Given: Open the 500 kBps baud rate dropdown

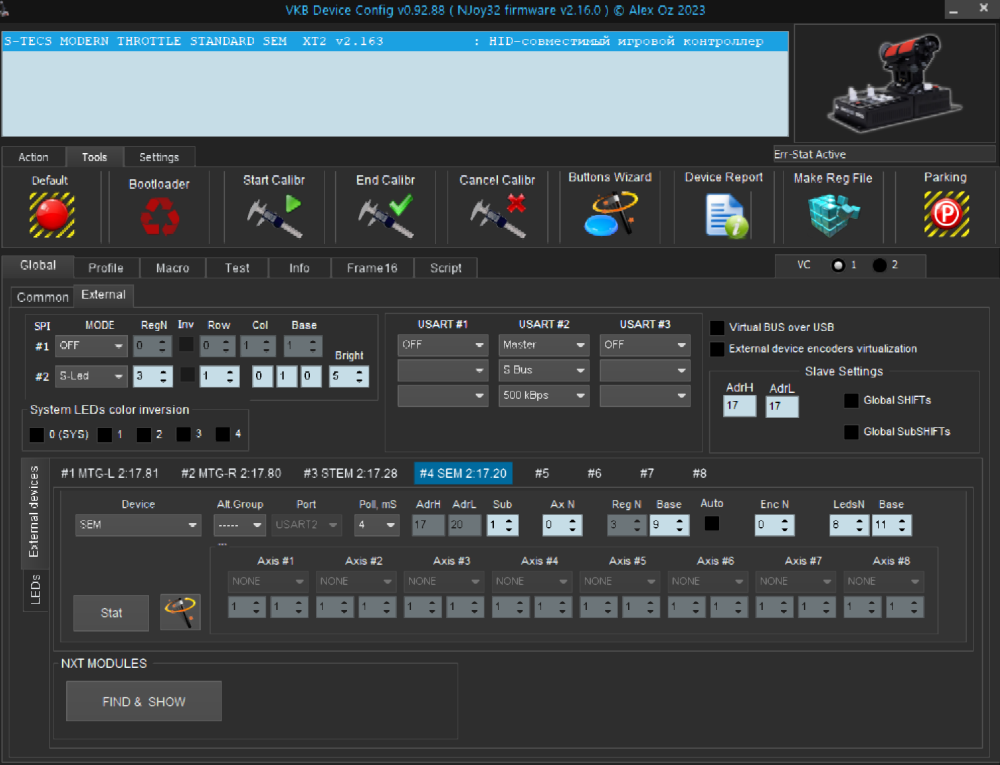Looking at the screenshot, I should click(544, 395).
